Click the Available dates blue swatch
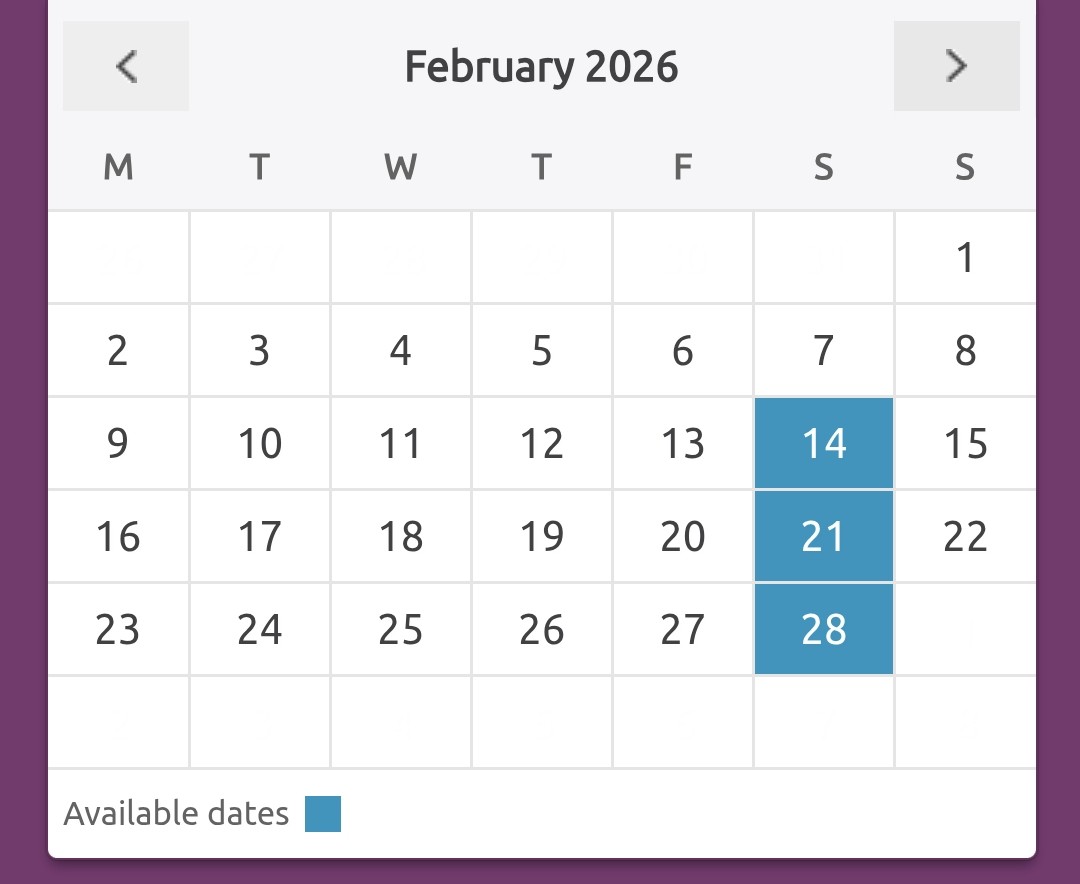Image resolution: width=1080 pixels, height=884 pixels. (x=323, y=814)
